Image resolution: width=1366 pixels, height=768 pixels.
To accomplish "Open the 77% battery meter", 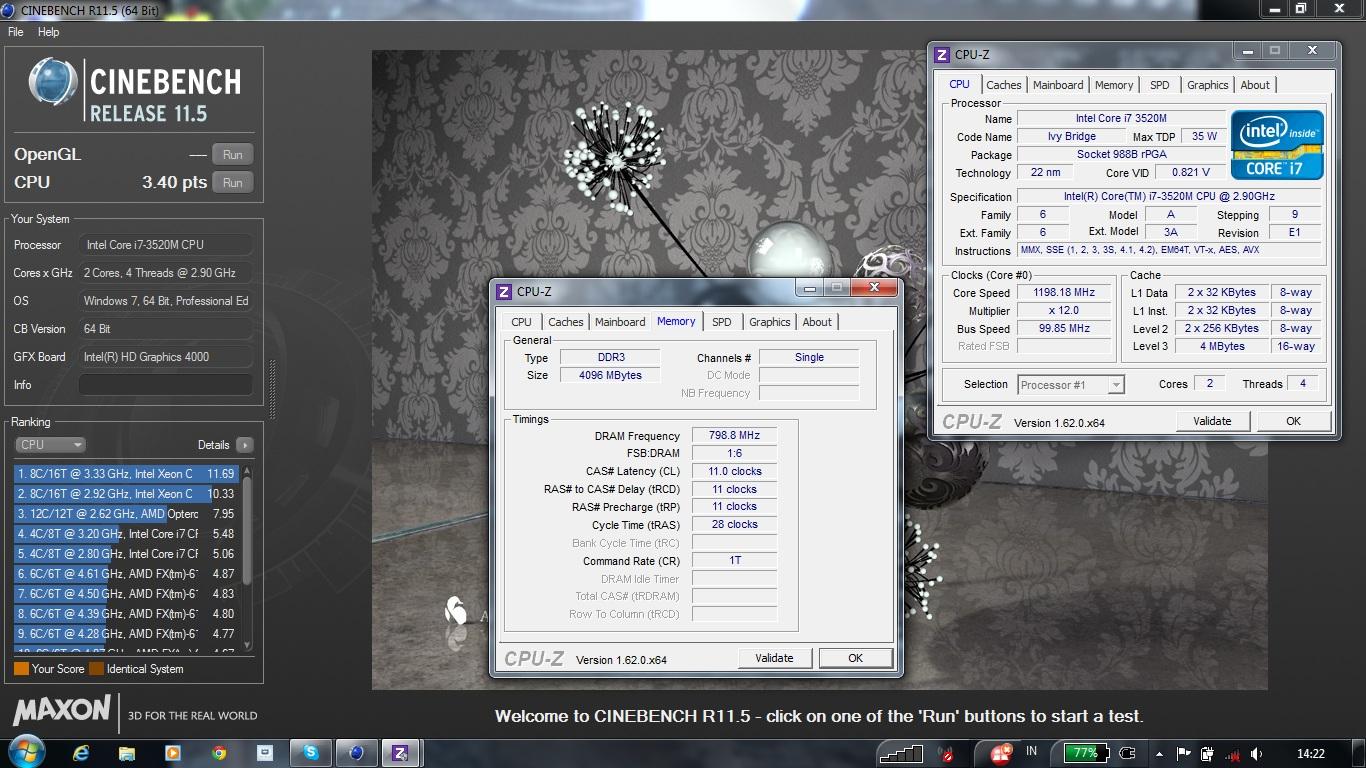I will pos(1086,753).
